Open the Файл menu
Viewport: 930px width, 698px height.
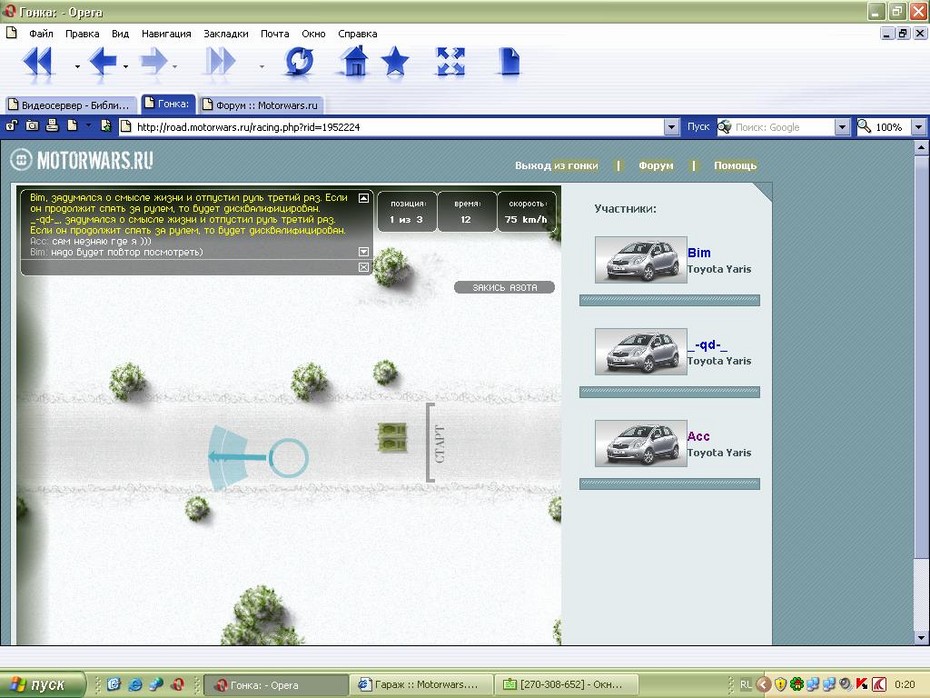[42, 34]
